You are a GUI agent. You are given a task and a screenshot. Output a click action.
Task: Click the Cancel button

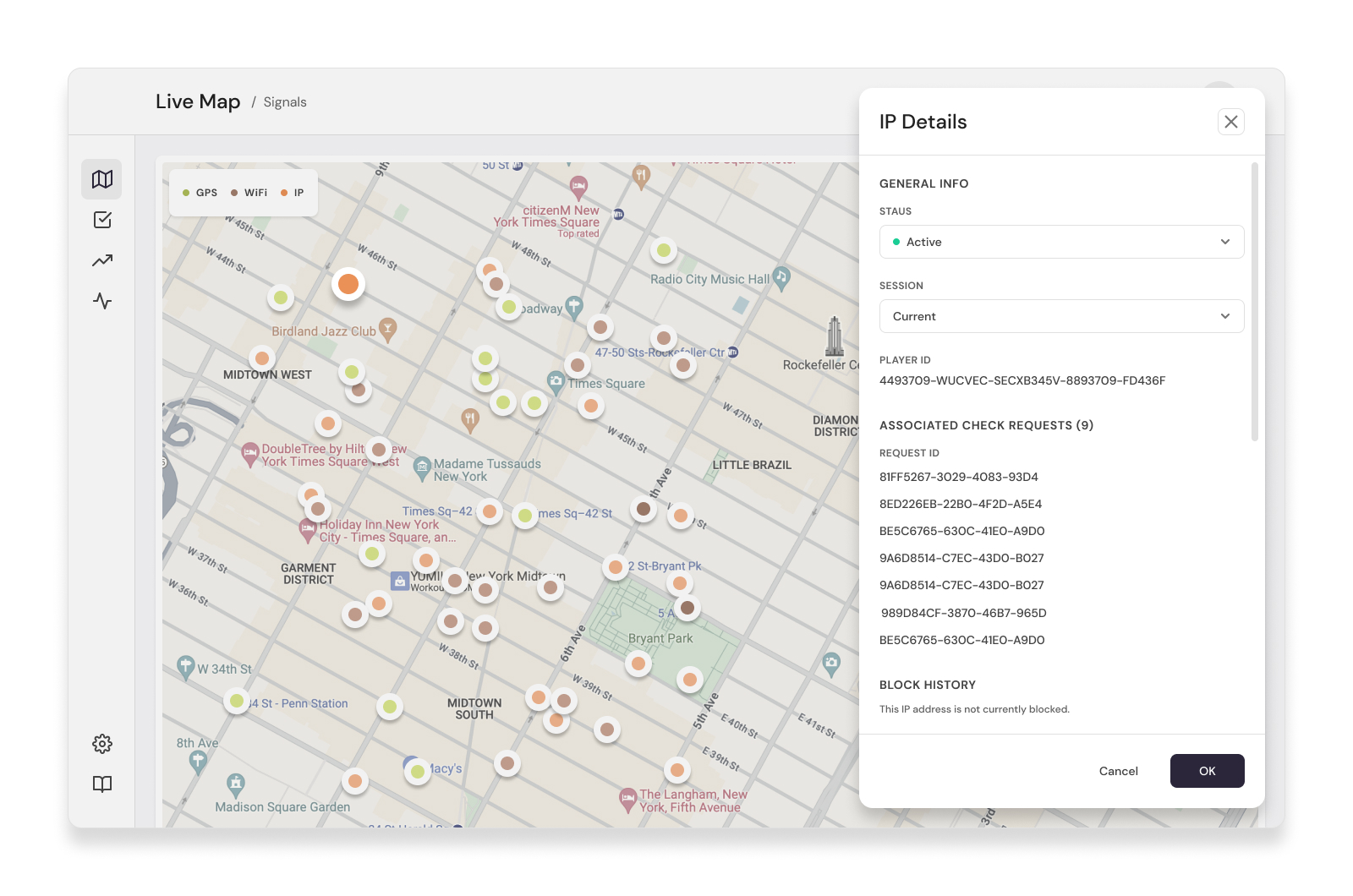(1119, 771)
